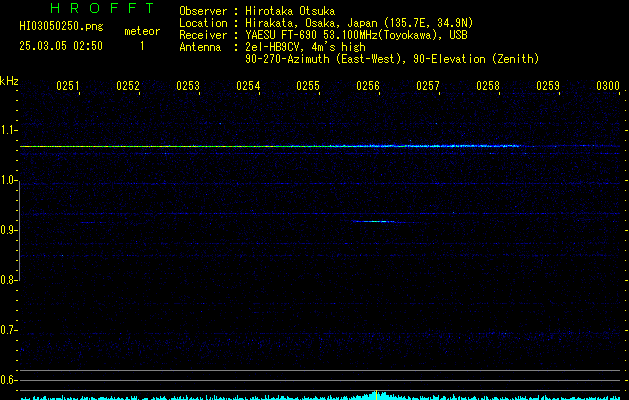This screenshot has height=400, width=629.
Task: Click time marker 0253
Action: coord(188,86)
